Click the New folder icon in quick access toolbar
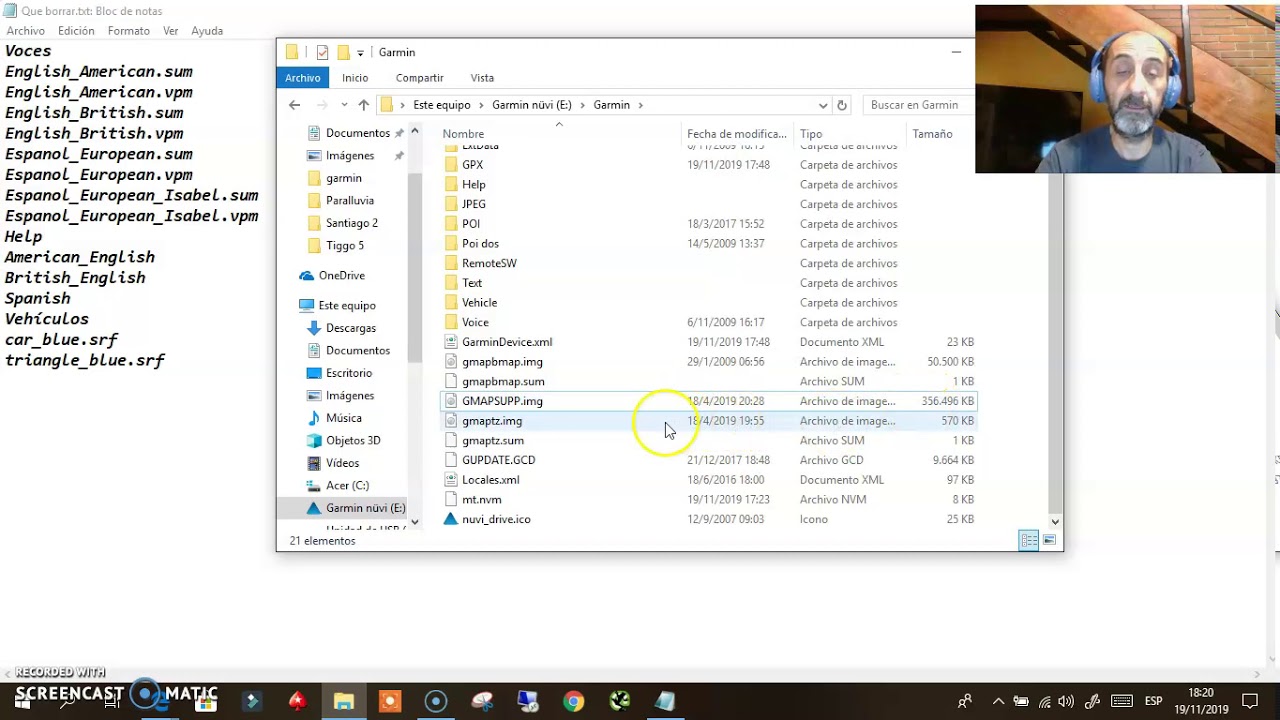1280x720 pixels. (x=343, y=52)
